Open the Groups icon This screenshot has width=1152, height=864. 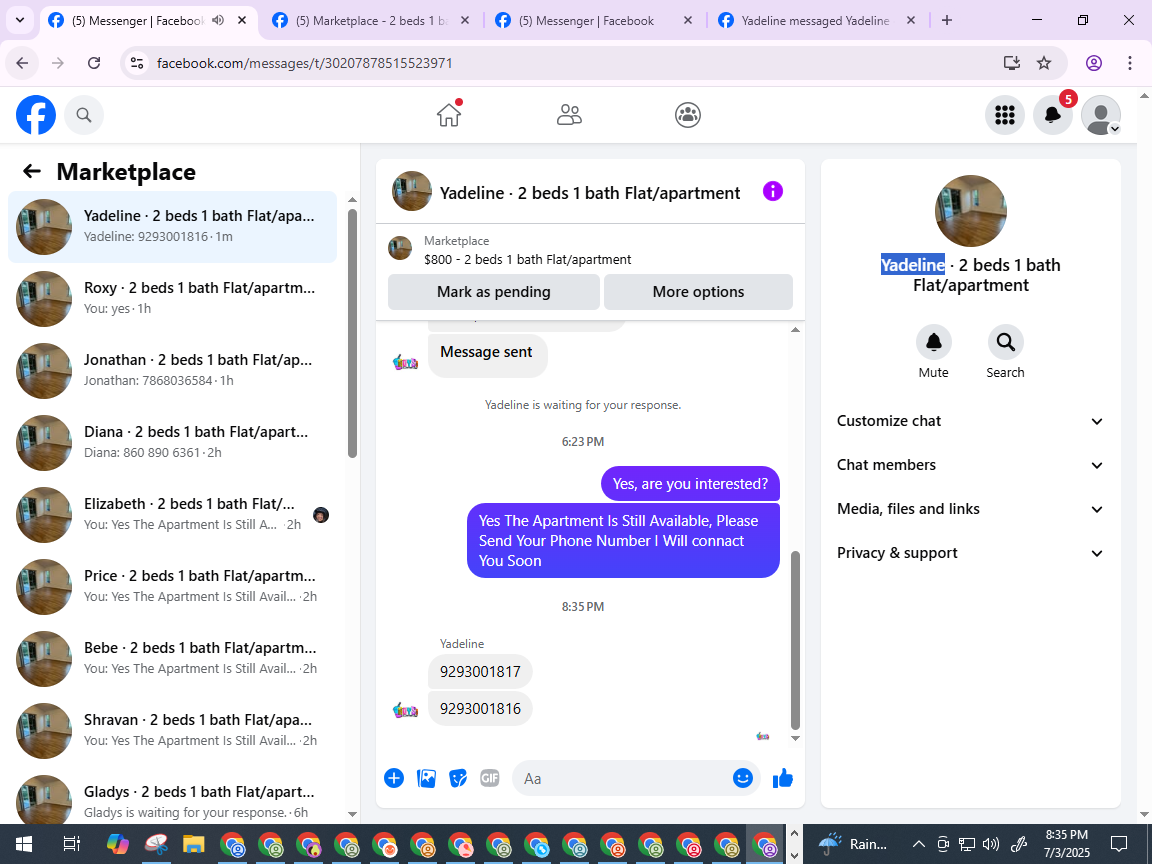pos(688,115)
